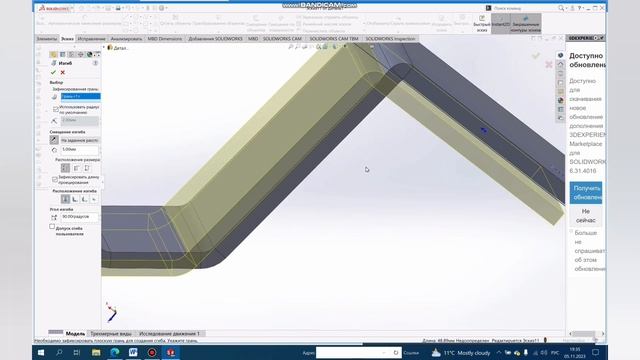Open the FeatureManager design tree tab
Viewport: 640px width, 360px height.
pos(53,54)
